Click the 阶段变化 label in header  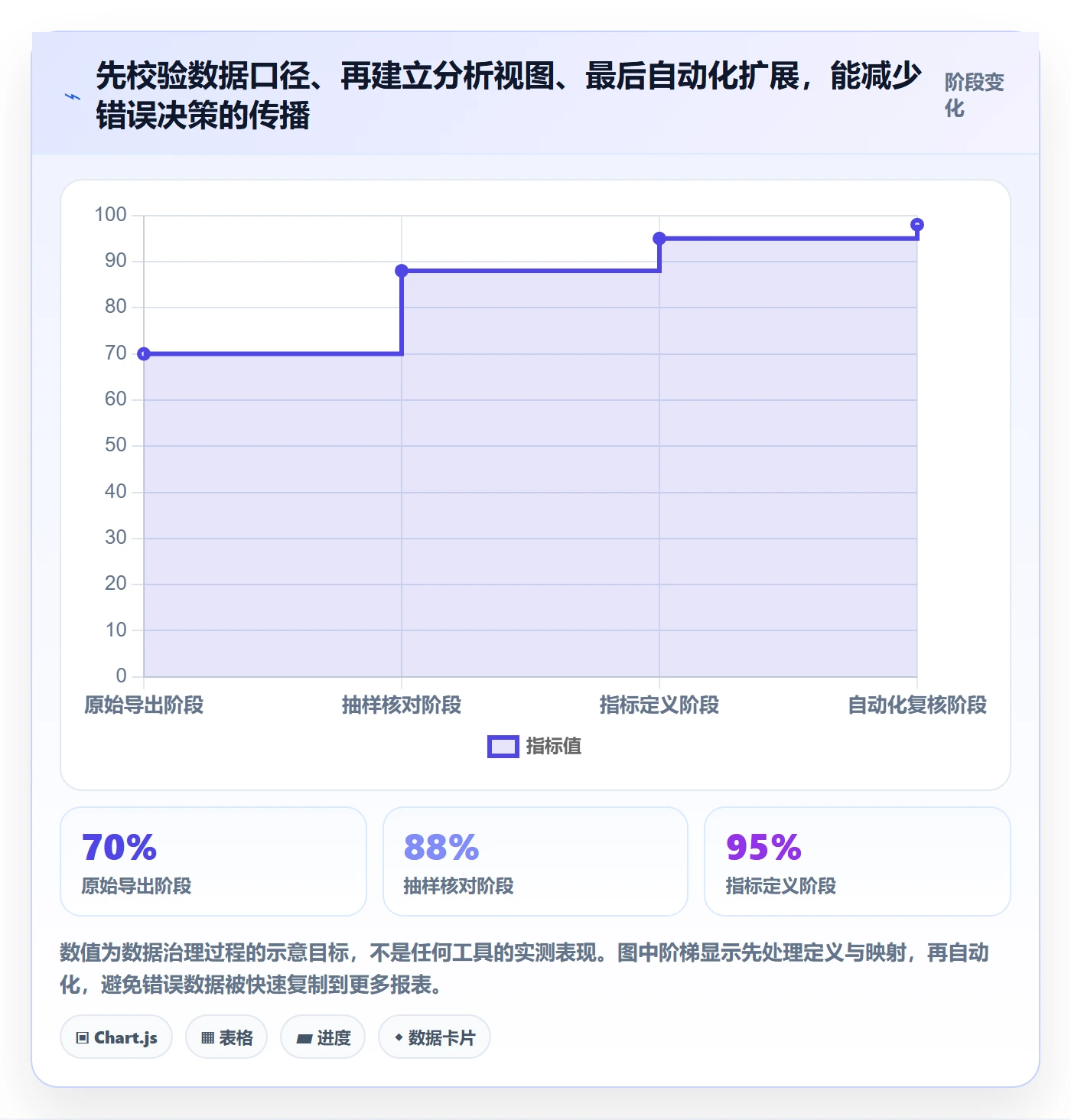click(974, 95)
